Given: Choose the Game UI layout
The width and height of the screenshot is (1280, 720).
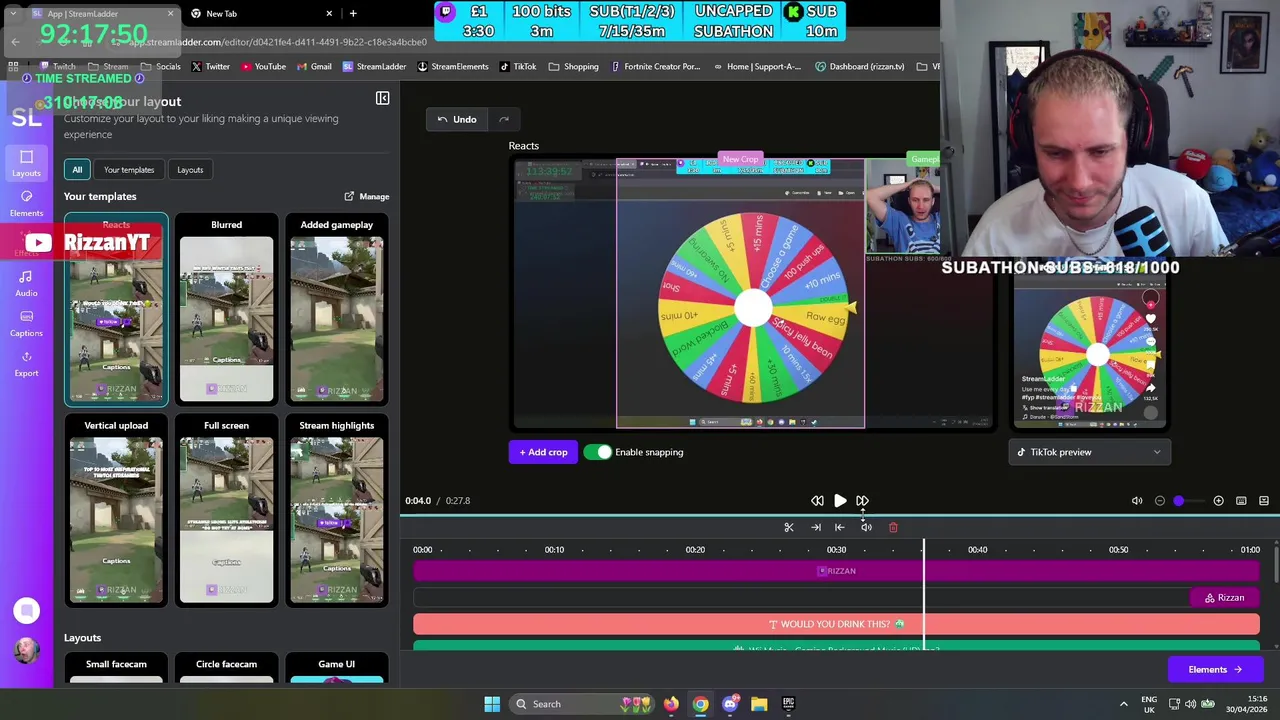Looking at the screenshot, I should pyautogui.click(x=337, y=670).
